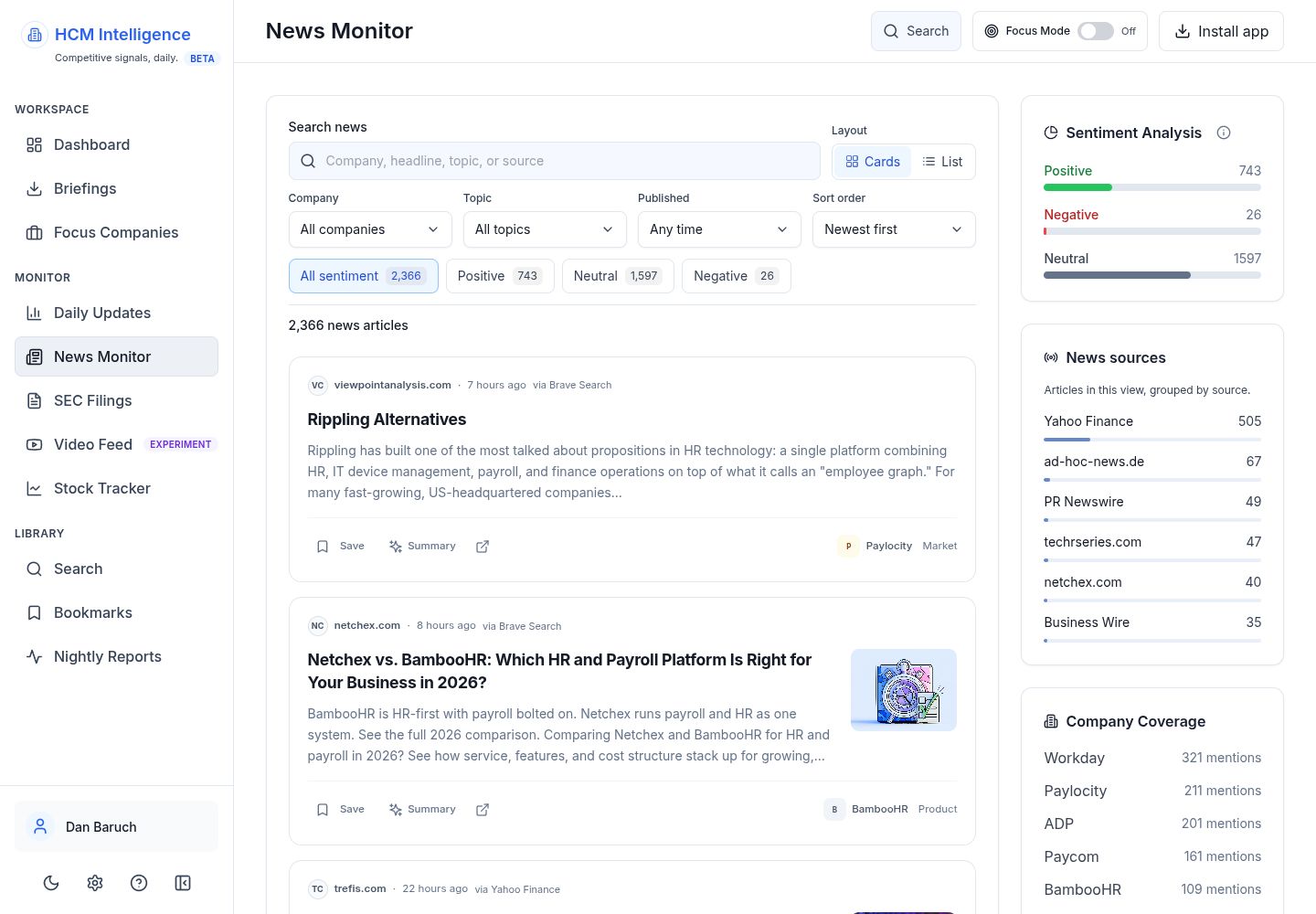Viewport: 1316px width, 914px height.
Task: Click the Nightly Reports pulse icon
Action: point(34,656)
